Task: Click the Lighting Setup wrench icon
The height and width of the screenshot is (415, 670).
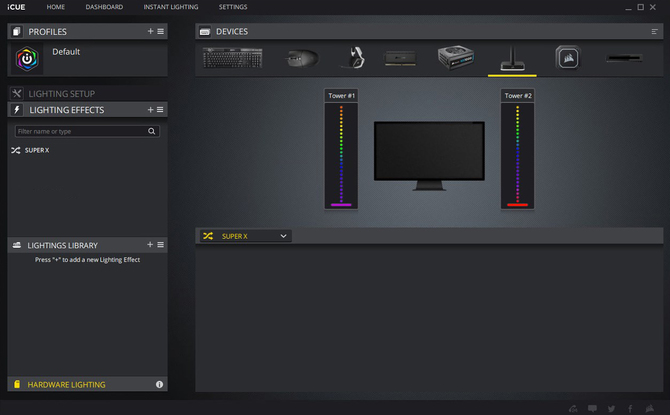Action: coord(17,93)
